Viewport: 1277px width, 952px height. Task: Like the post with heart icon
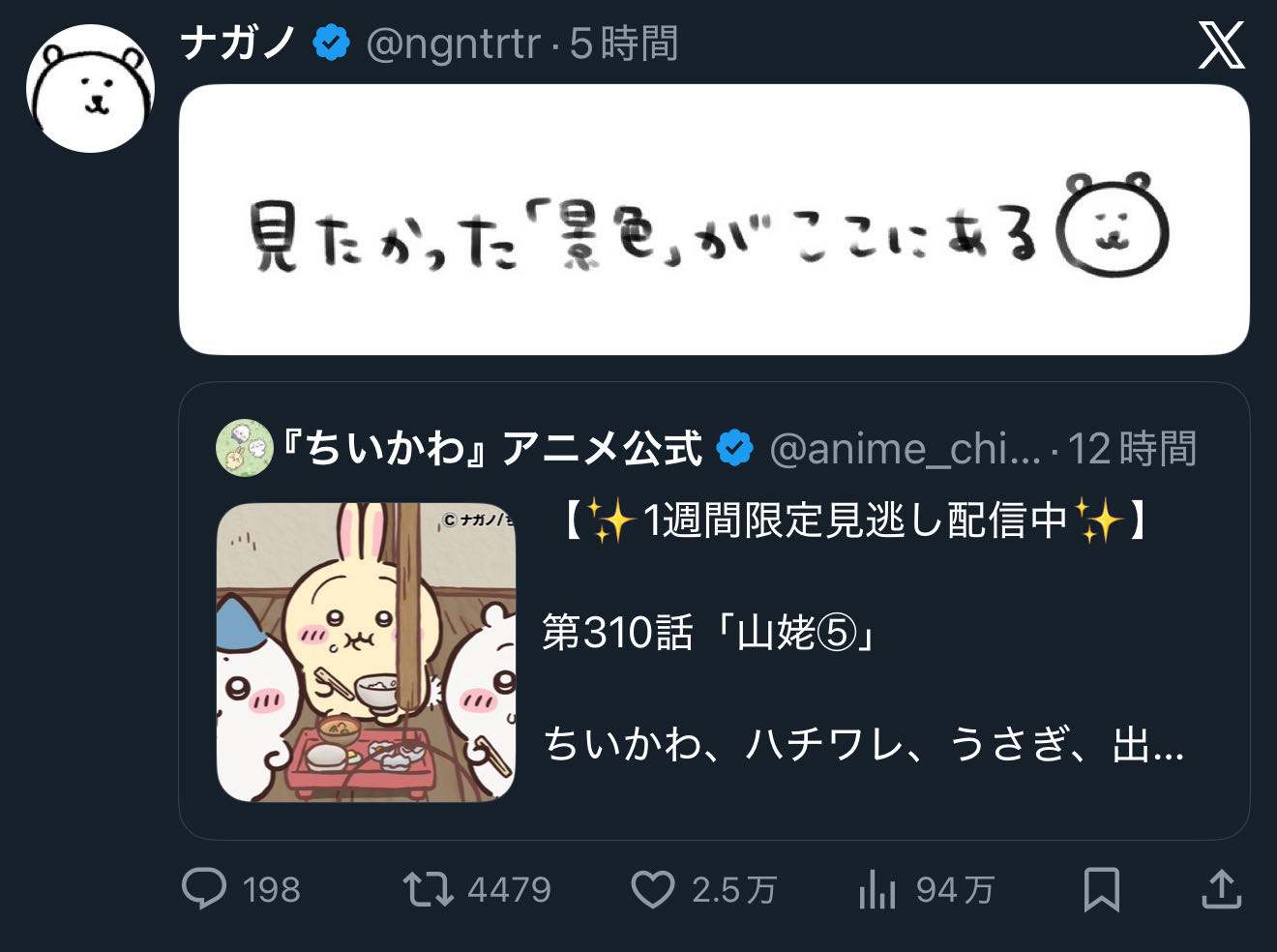pyautogui.click(x=653, y=889)
